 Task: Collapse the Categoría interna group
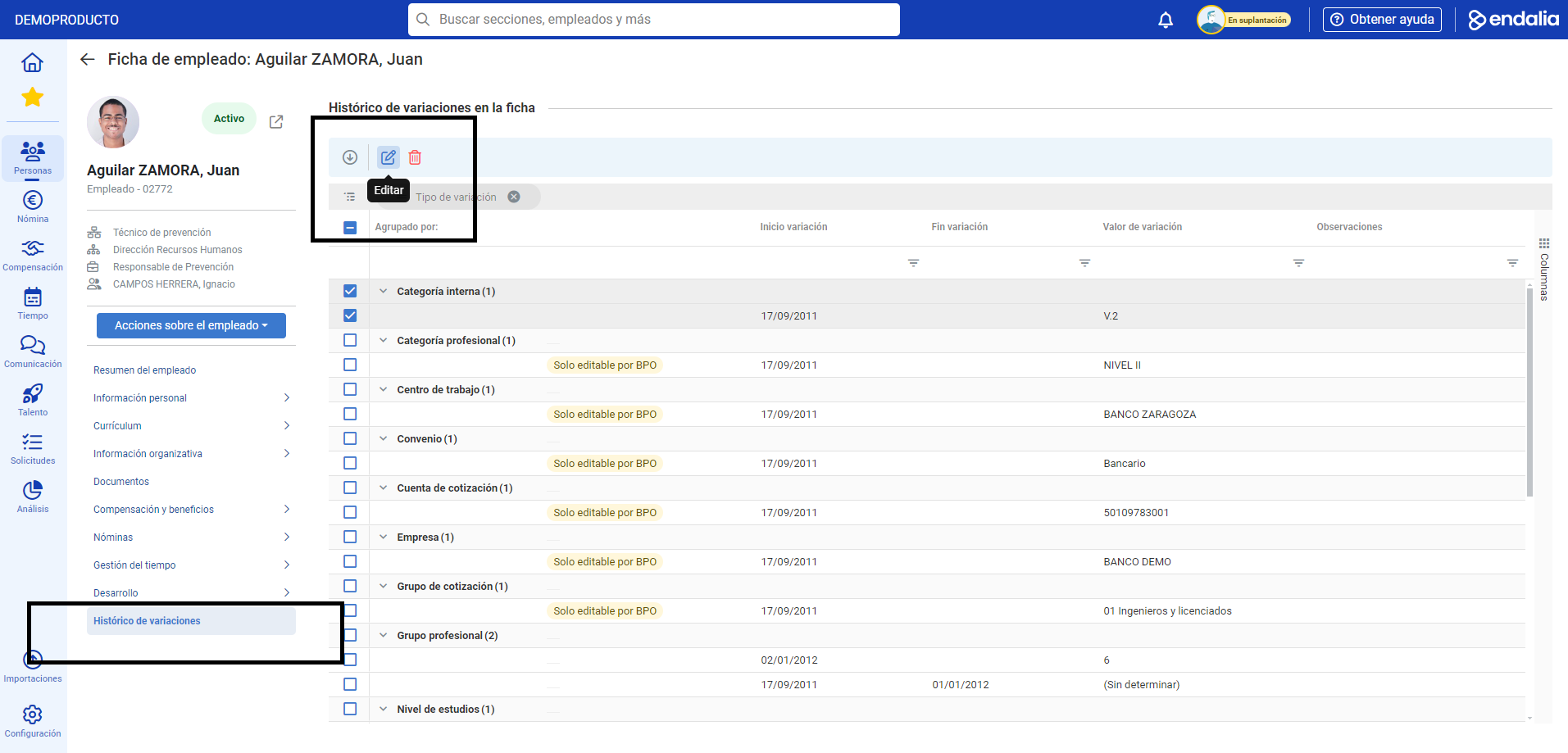[383, 291]
